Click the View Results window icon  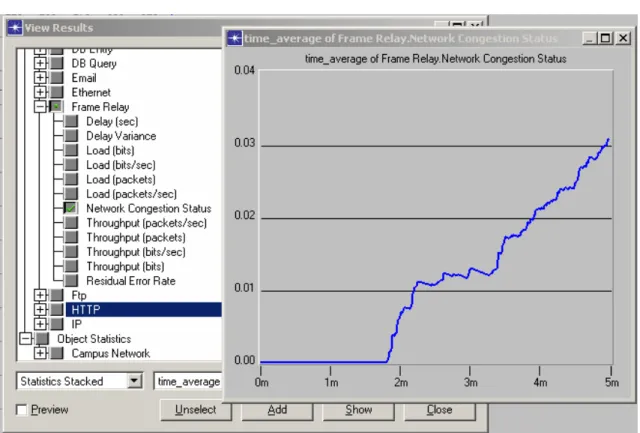[x=15, y=28]
